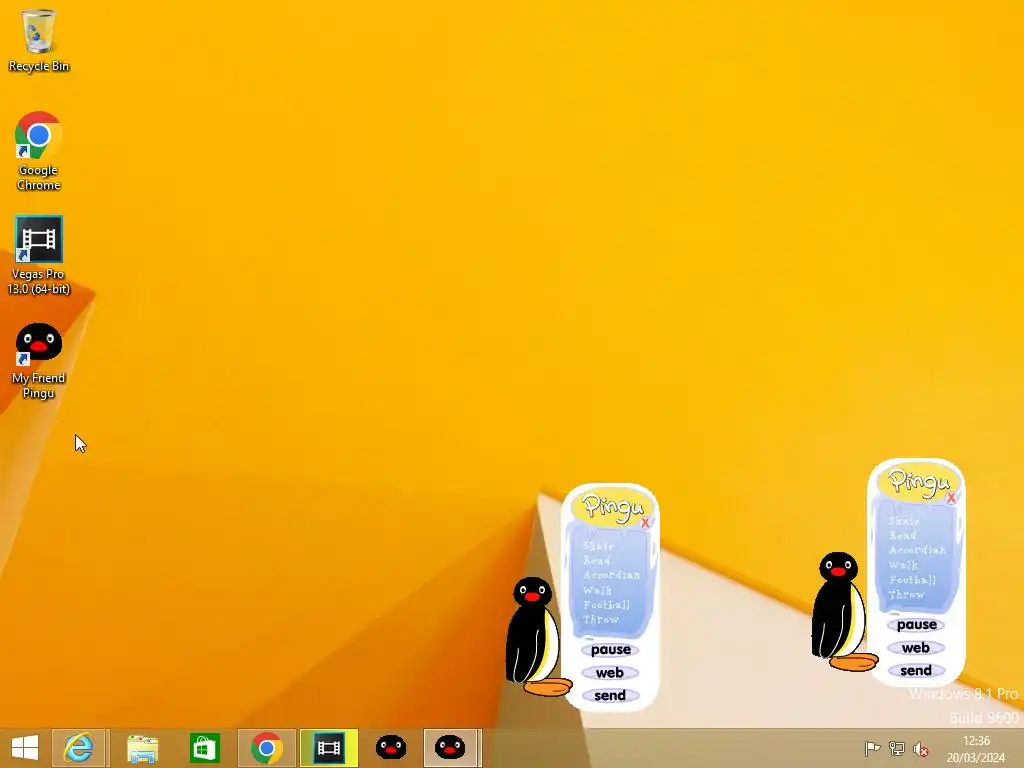Open the network tray icon

[x=897, y=748]
